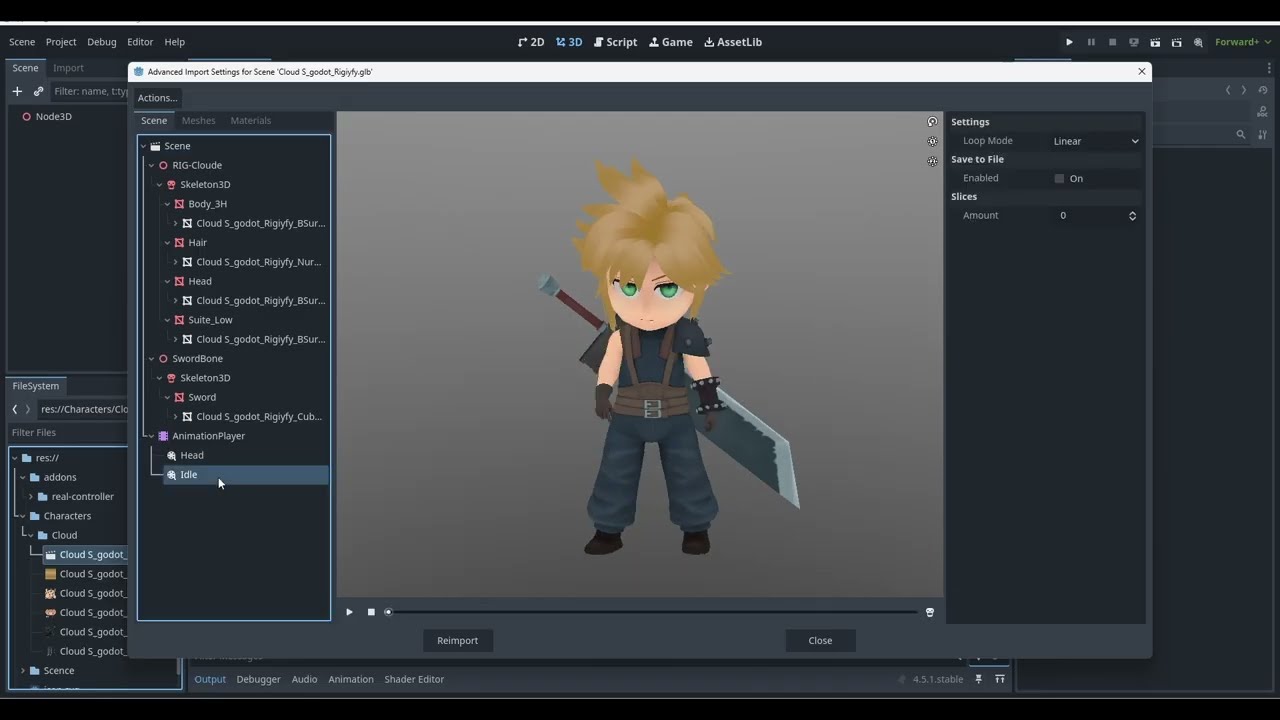Open the Scene menu

[x=22, y=42]
